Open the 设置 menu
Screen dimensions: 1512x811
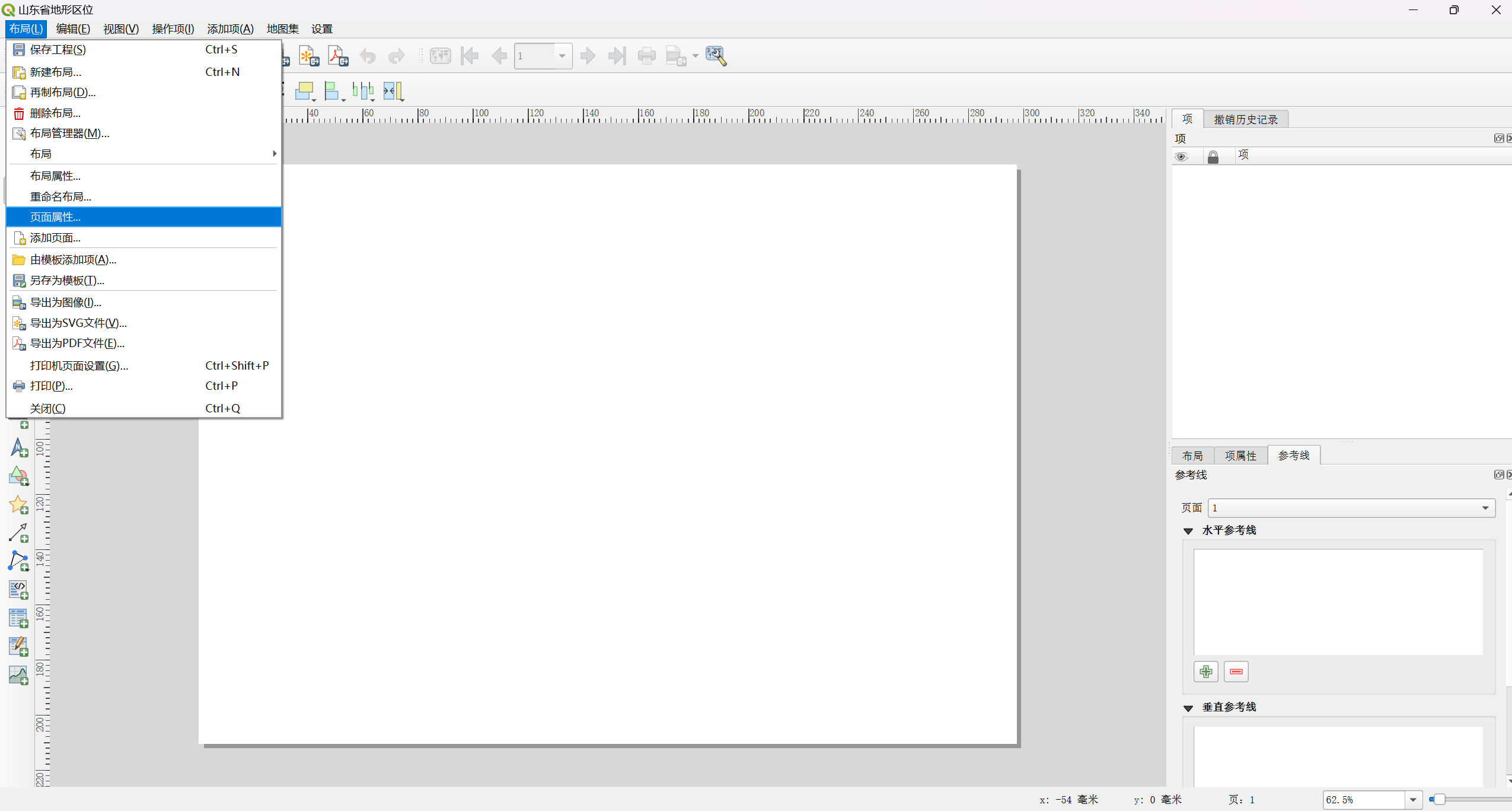click(x=322, y=29)
